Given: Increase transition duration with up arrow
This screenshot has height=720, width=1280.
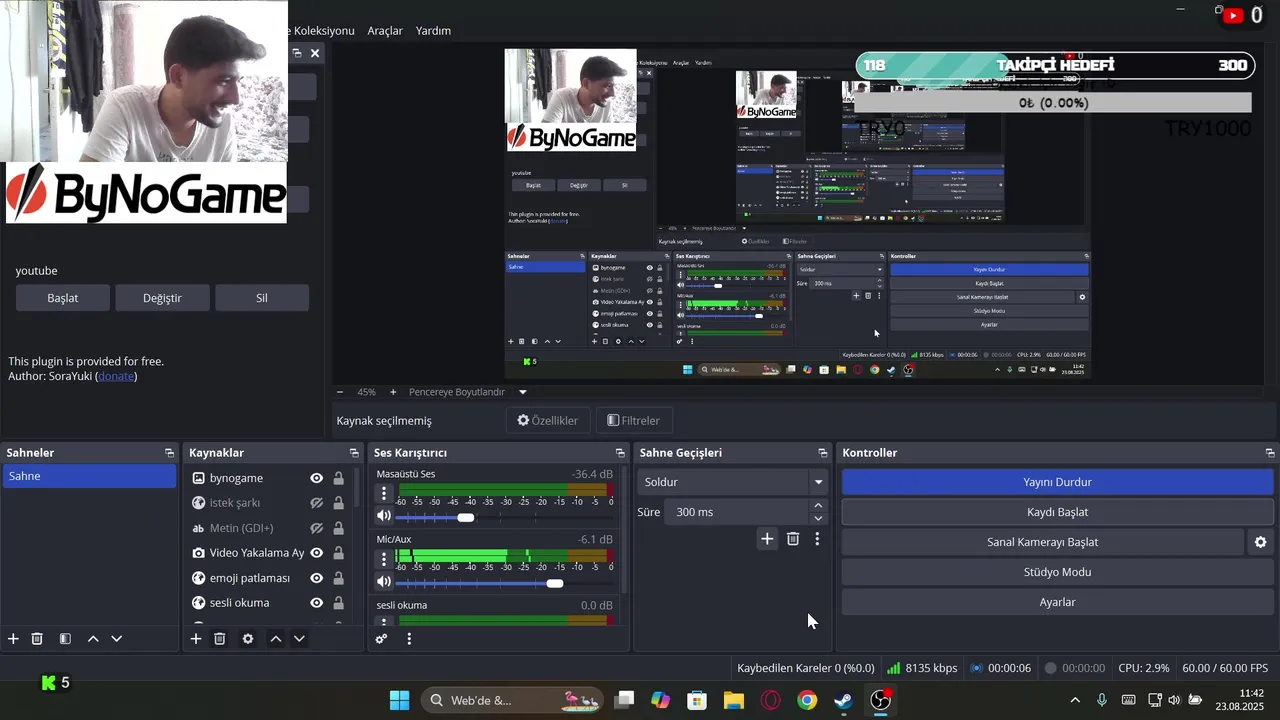Looking at the screenshot, I should coord(818,506).
